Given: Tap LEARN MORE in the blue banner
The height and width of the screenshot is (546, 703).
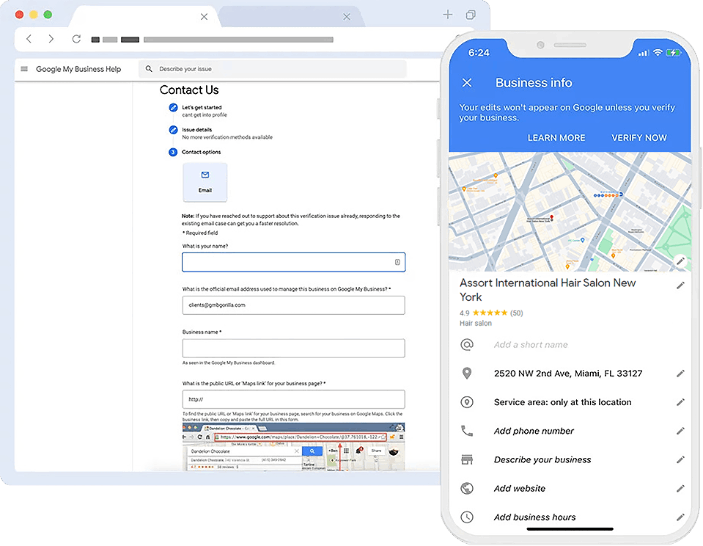Looking at the screenshot, I should click(x=557, y=138).
